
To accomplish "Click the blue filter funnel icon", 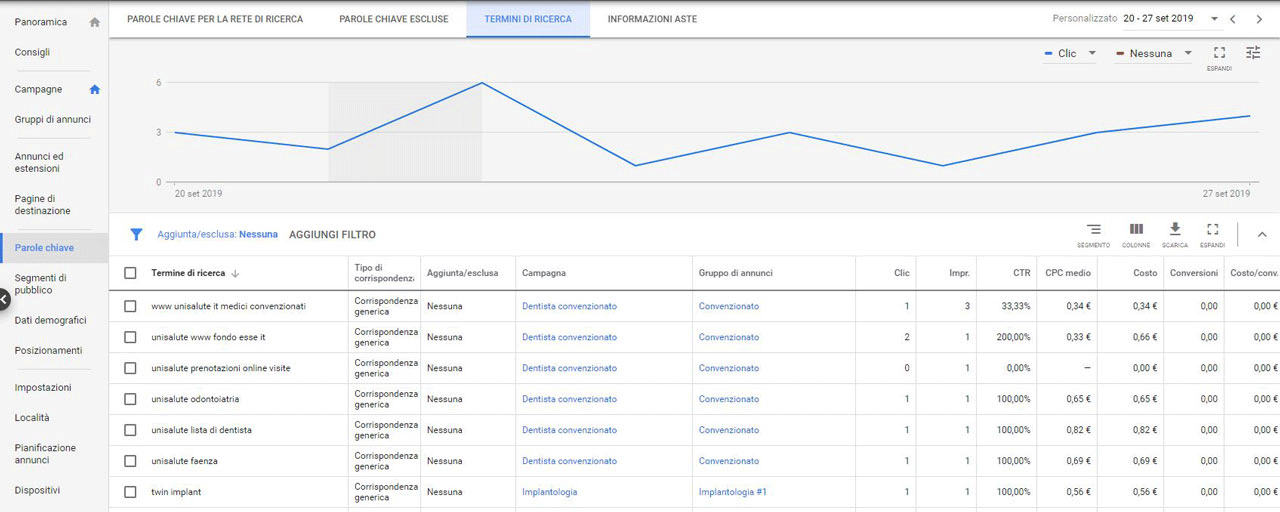I will click(x=136, y=235).
